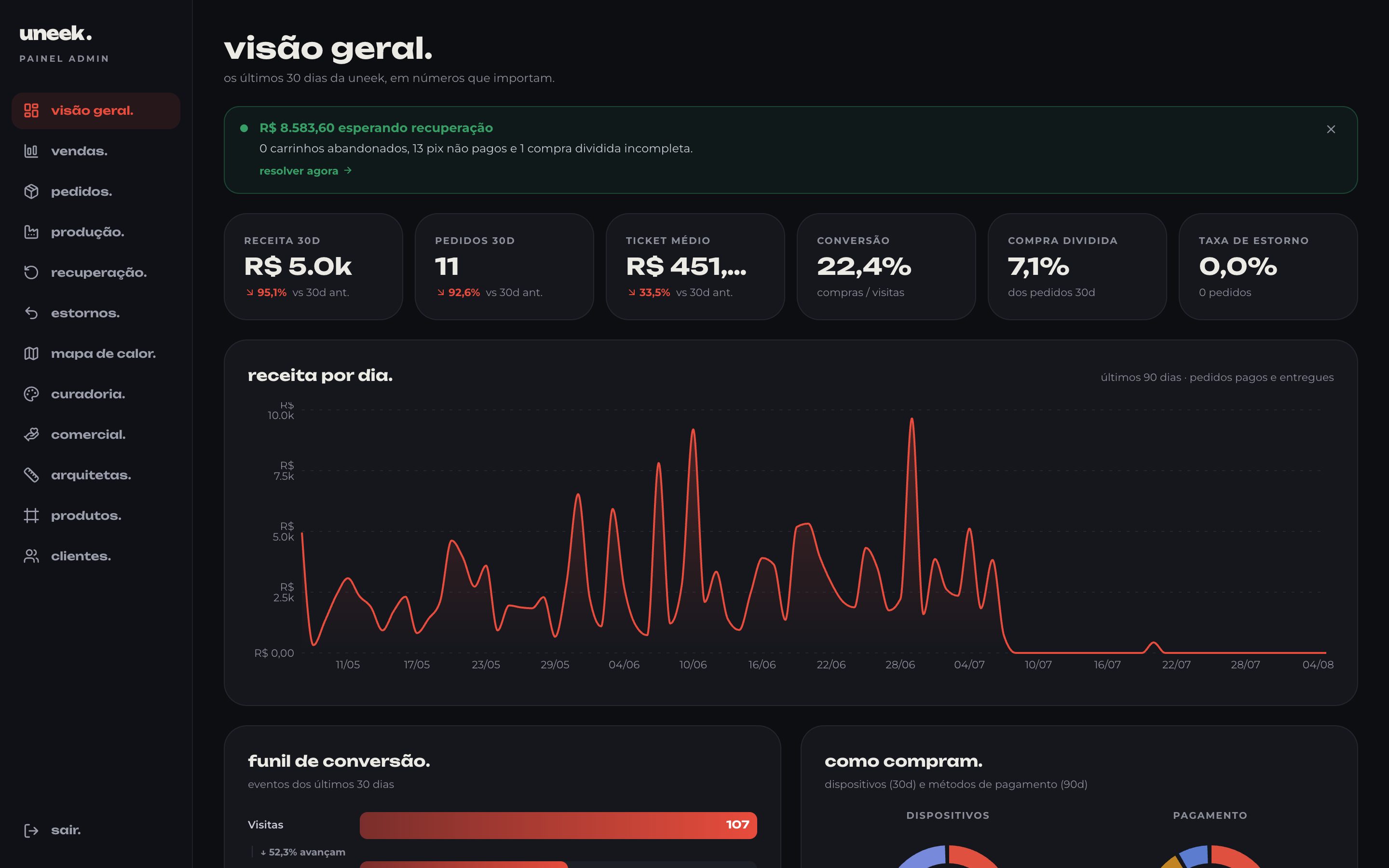This screenshot has height=868, width=1389.
Task: Click the 28/06 date label on chart
Action: pyautogui.click(x=900, y=665)
